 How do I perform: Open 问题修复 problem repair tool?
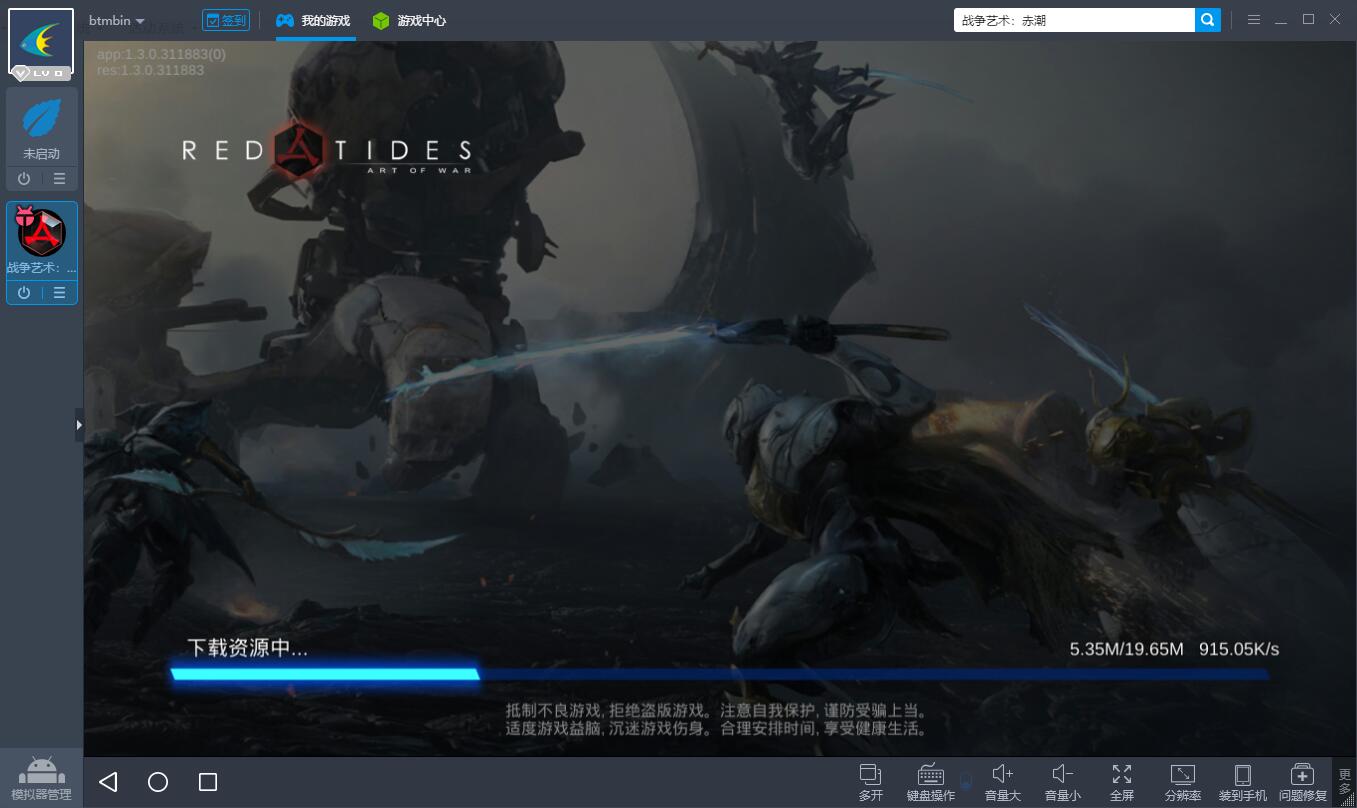[1302, 782]
